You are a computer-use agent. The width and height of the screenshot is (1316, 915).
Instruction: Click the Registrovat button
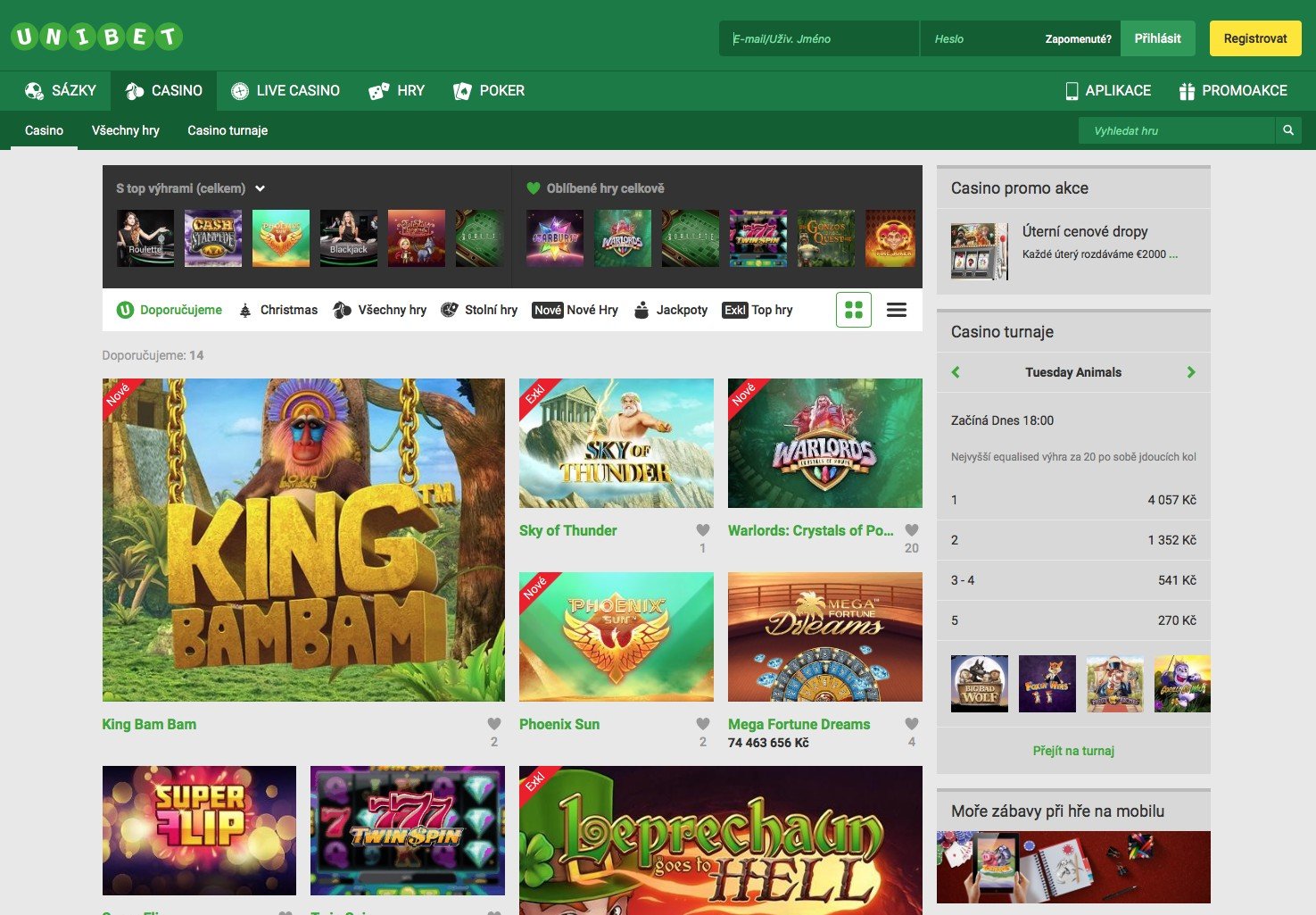pyautogui.click(x=1255, y=38)
